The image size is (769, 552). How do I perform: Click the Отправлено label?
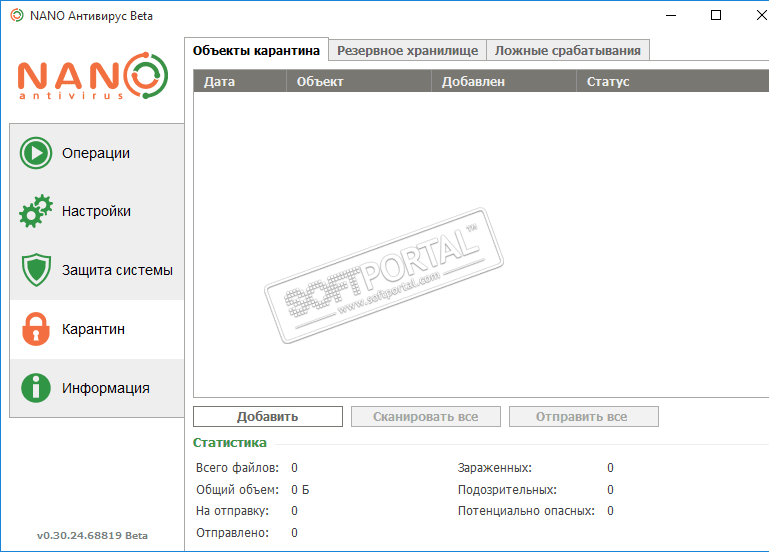coord(232,533)
